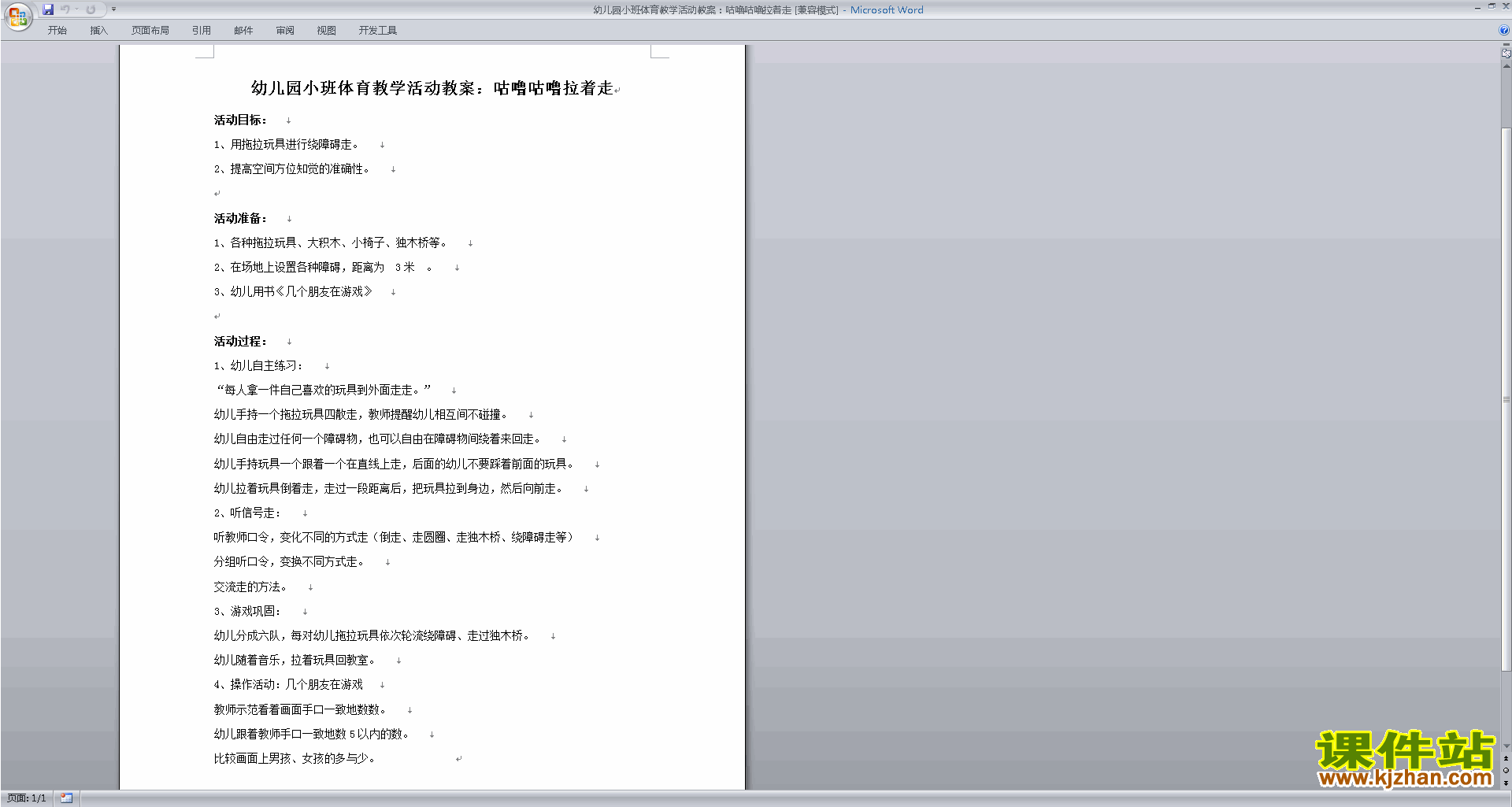Click the line 幼儿分成六队
Screen dimensions: 1512x807
(x=372, y=636)
